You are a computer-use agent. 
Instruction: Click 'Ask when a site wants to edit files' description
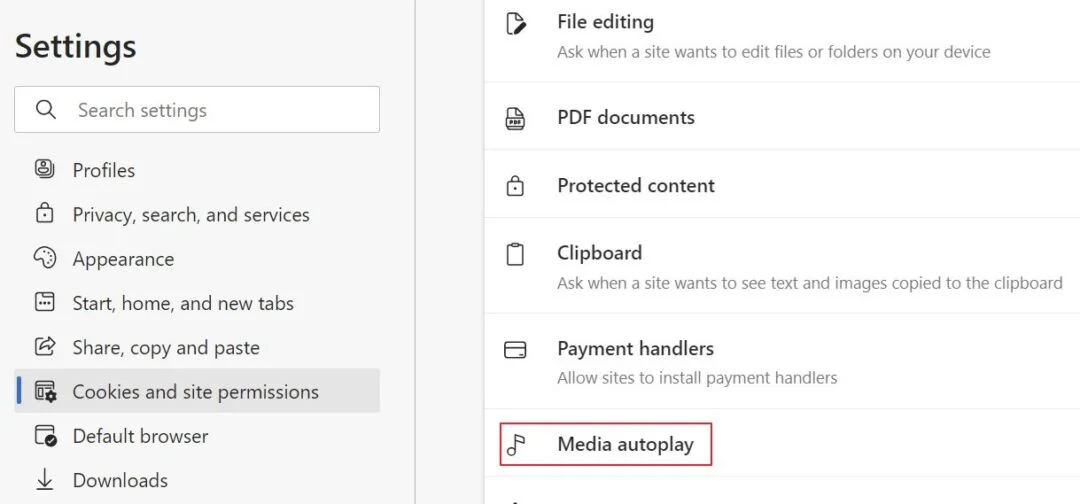tap(773, 52)
